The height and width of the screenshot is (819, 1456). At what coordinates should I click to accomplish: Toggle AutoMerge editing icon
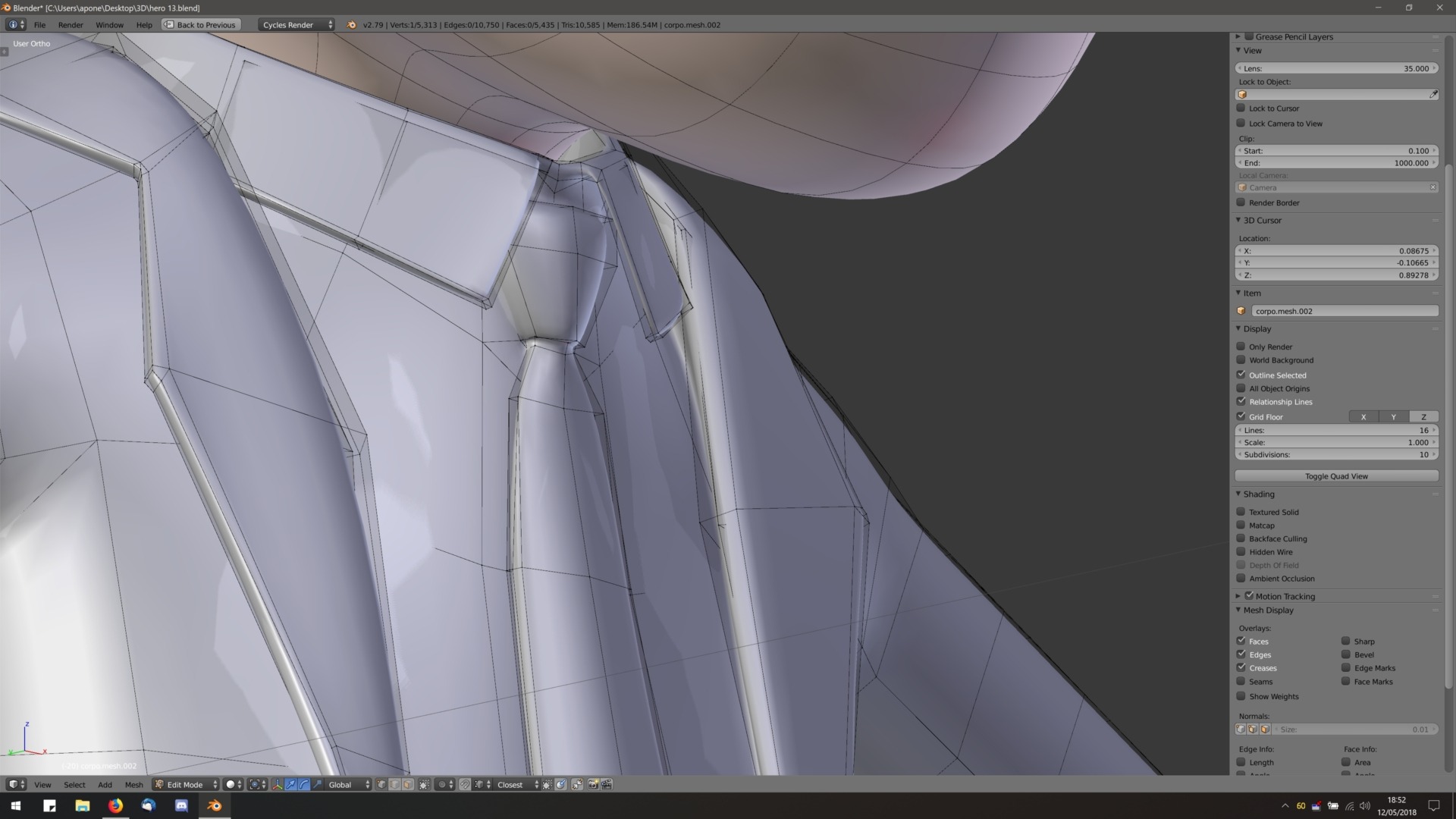click(x=577, y=784)
